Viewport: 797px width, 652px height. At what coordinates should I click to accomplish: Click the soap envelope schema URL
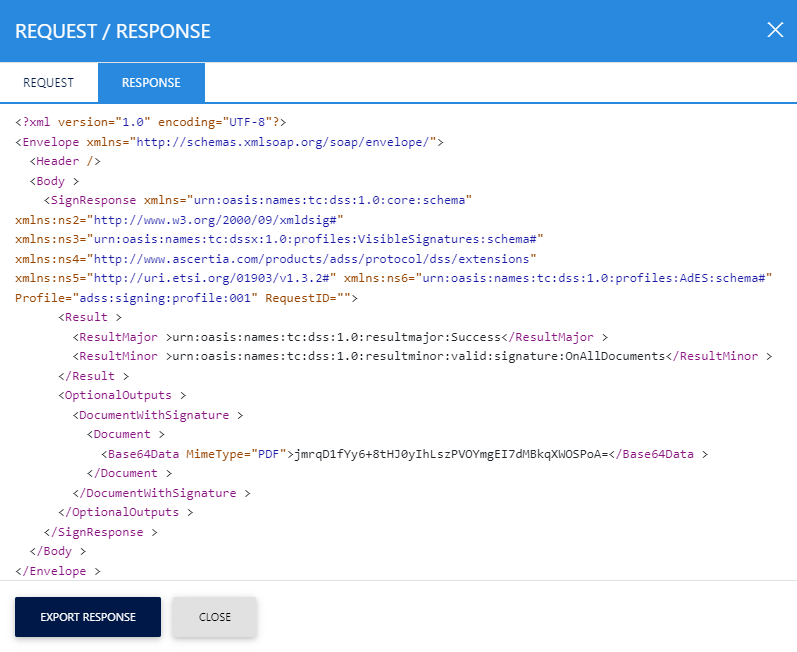[285, 142]
